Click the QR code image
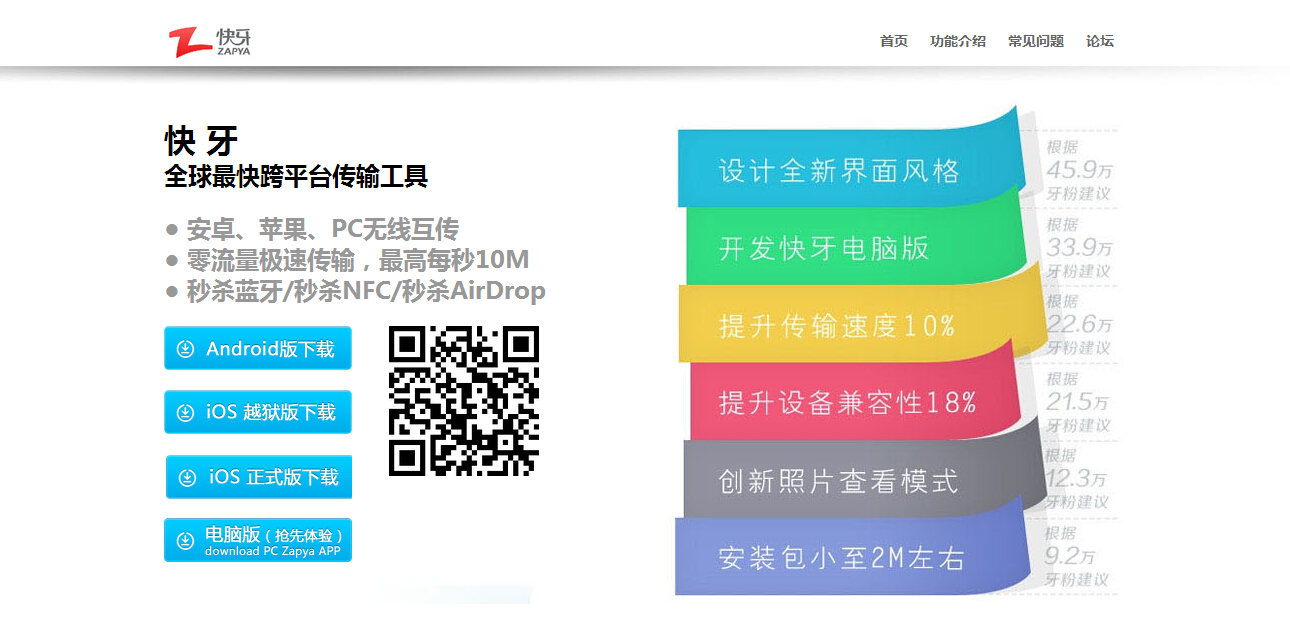Image resolution: width=1290 pixels, height=631 pixels. [464, 401]
